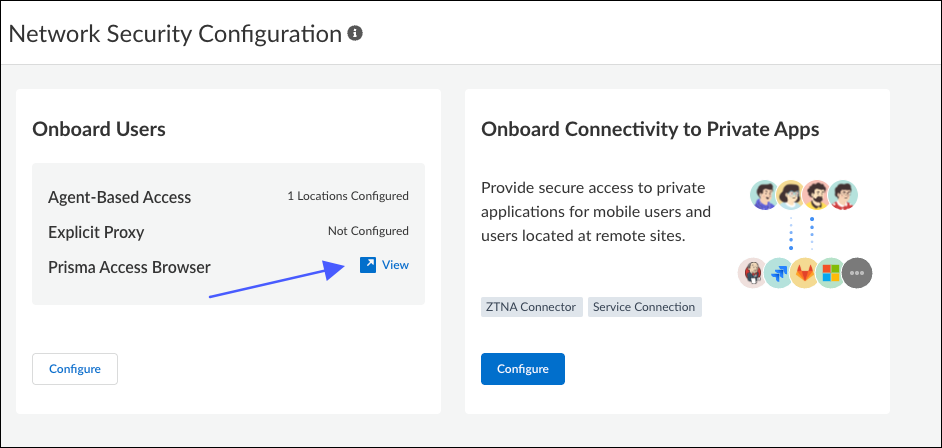Click the 1 Locations Configured status text
Screen dimensions: 942x448
(348, 196)
